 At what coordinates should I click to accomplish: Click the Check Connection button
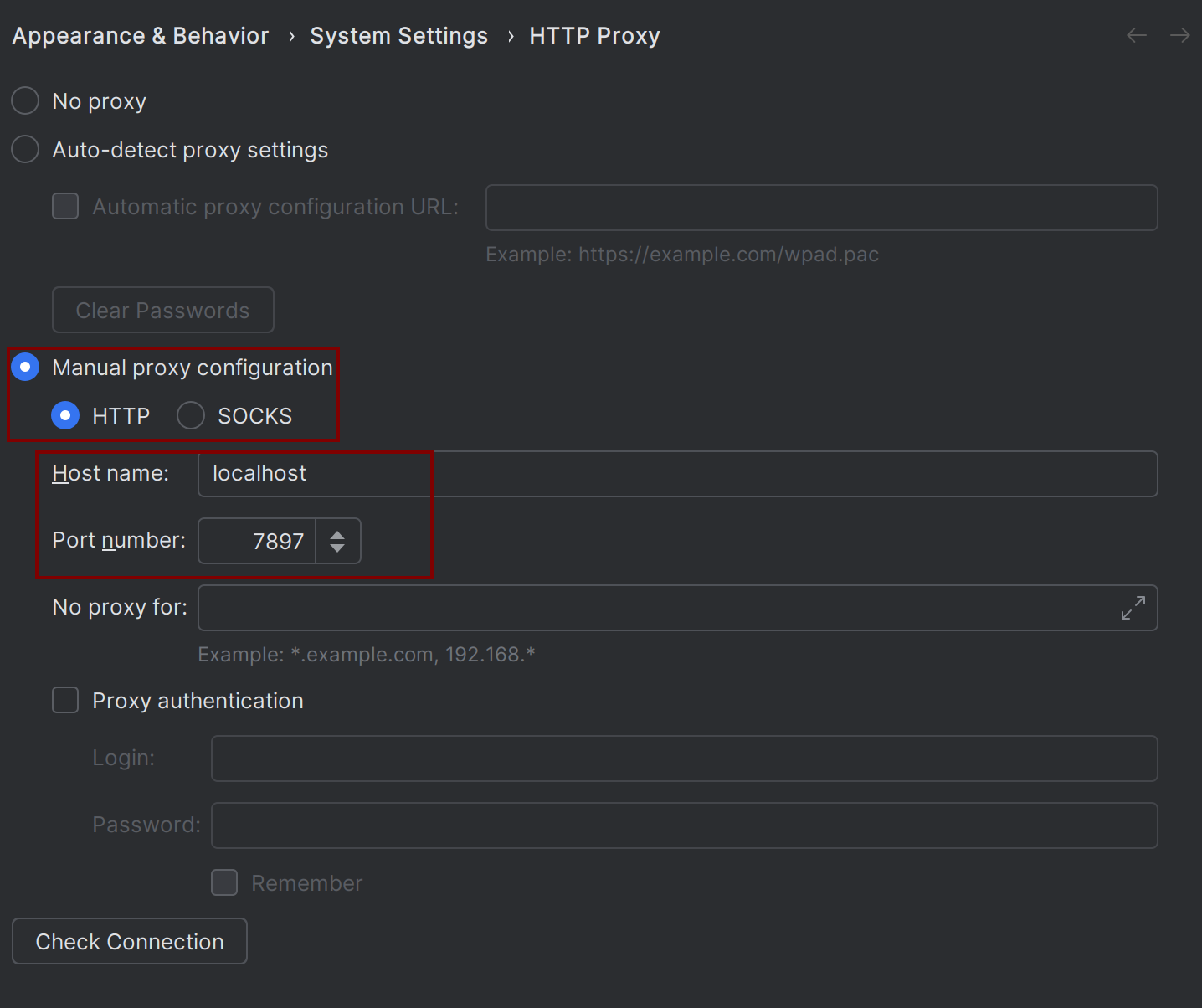point(130,942)
